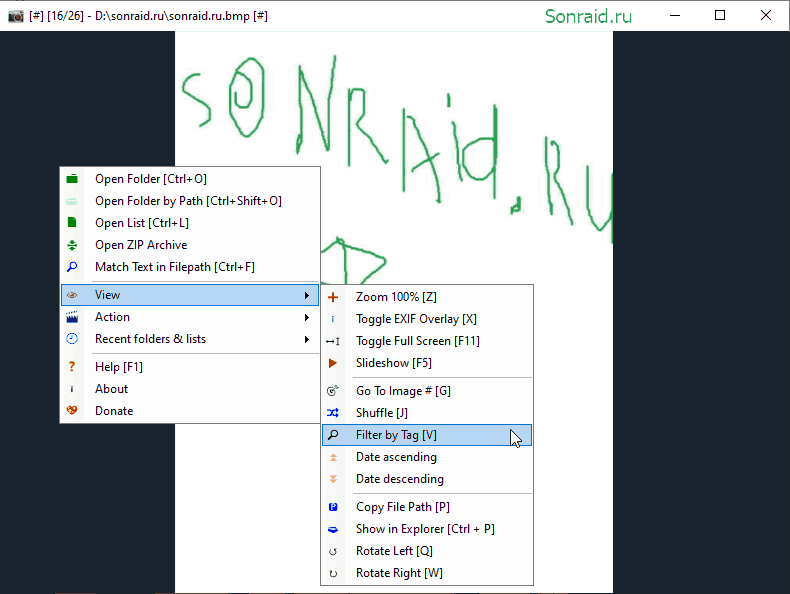This screenshot has width=790, height=594.
Task: Sort by Date ascending
Action: pos(427,457)
